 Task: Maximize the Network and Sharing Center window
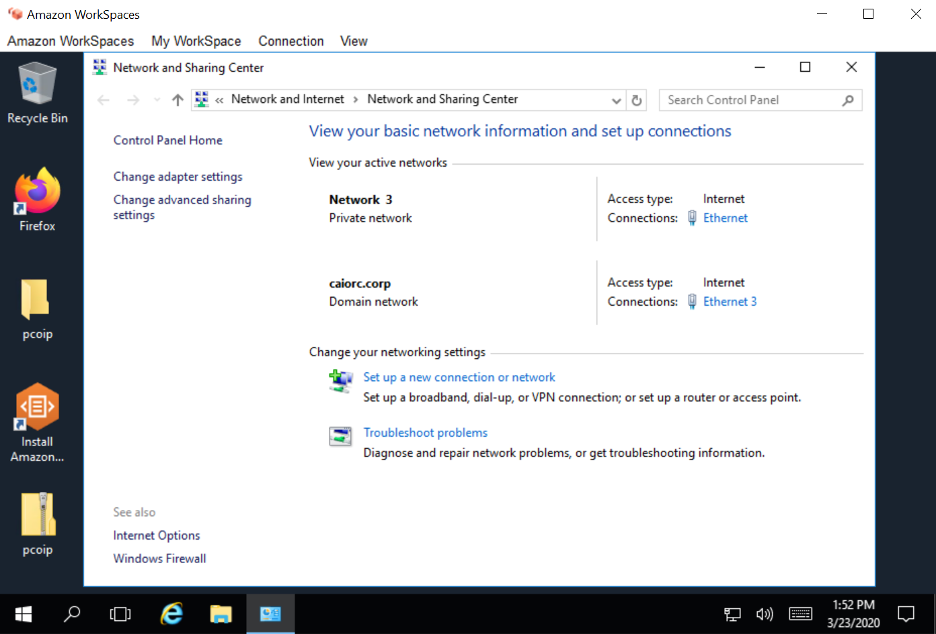[x=805, y=67]
